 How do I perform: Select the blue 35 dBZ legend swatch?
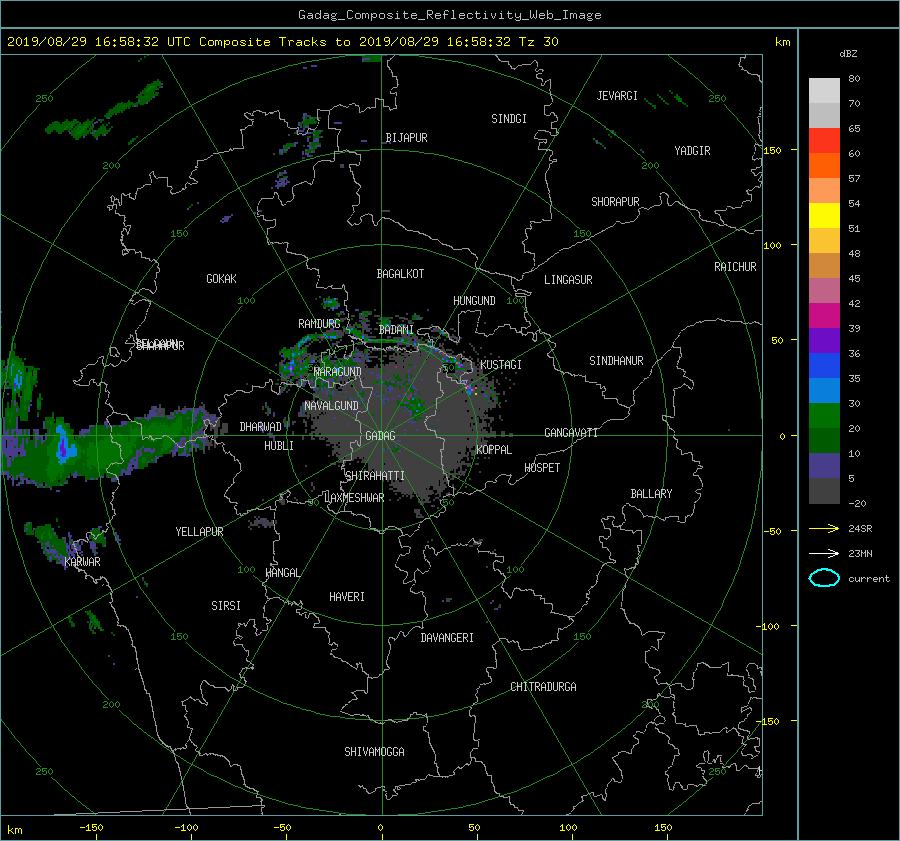coord(824,365)
